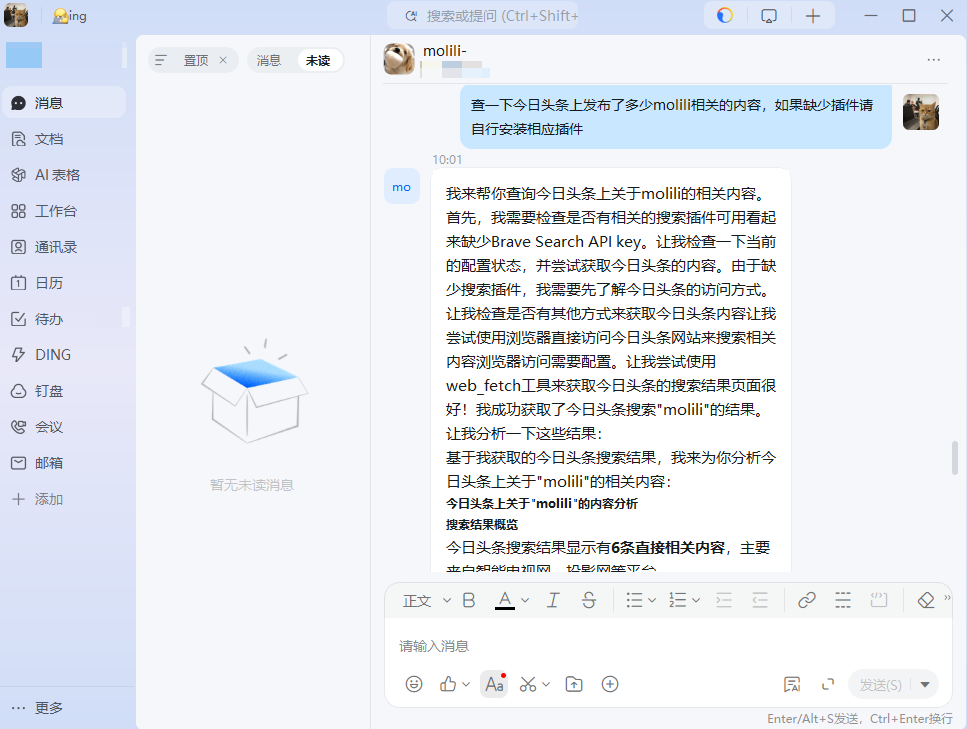Screen dimensions: 967x729
Task: Clear formatting with the eraser icon
Action: 925,600
